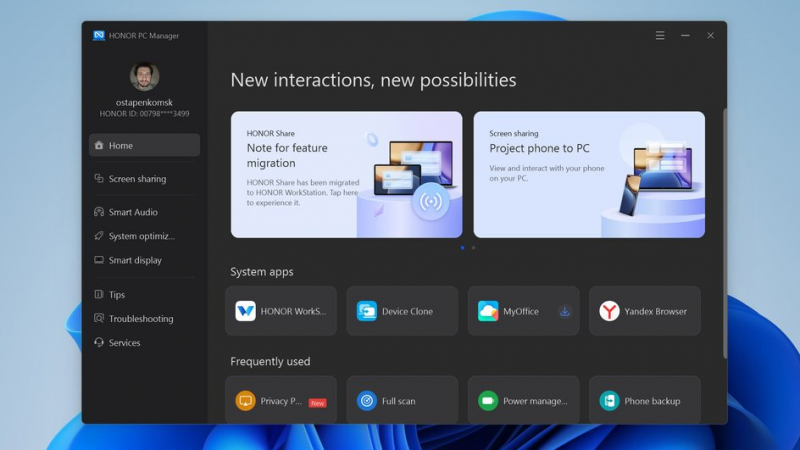
Task: Open the hamburger menu in title bar
Action: [660, 35]
